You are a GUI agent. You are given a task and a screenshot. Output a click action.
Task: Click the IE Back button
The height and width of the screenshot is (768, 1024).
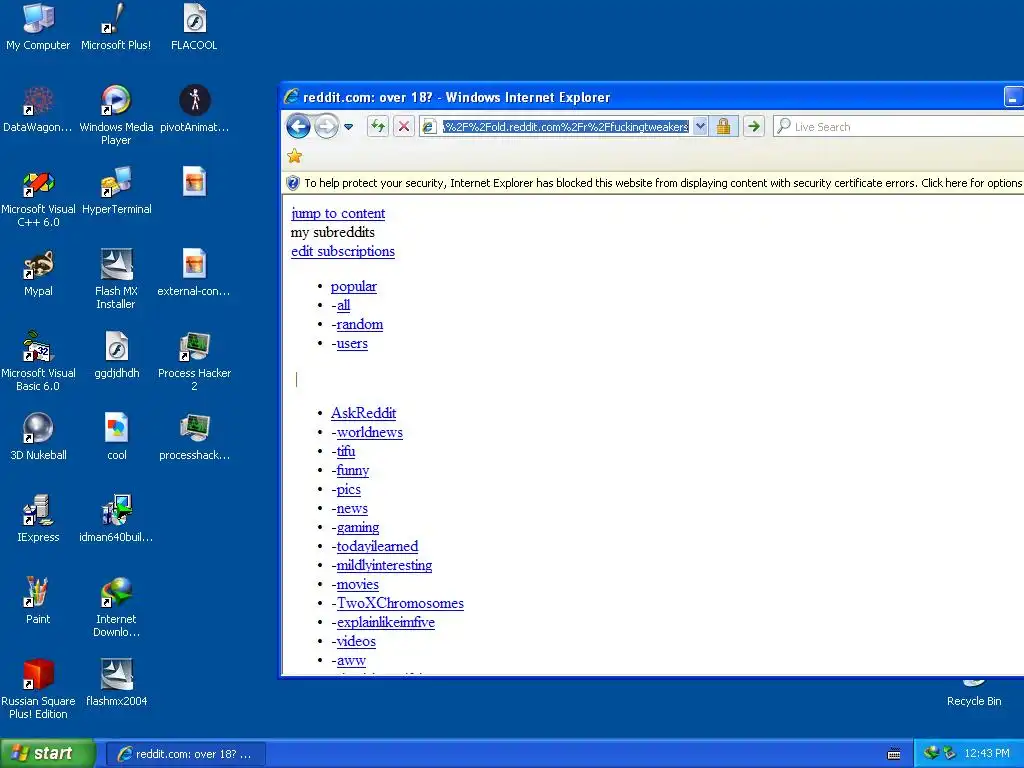tap(298, 126)
